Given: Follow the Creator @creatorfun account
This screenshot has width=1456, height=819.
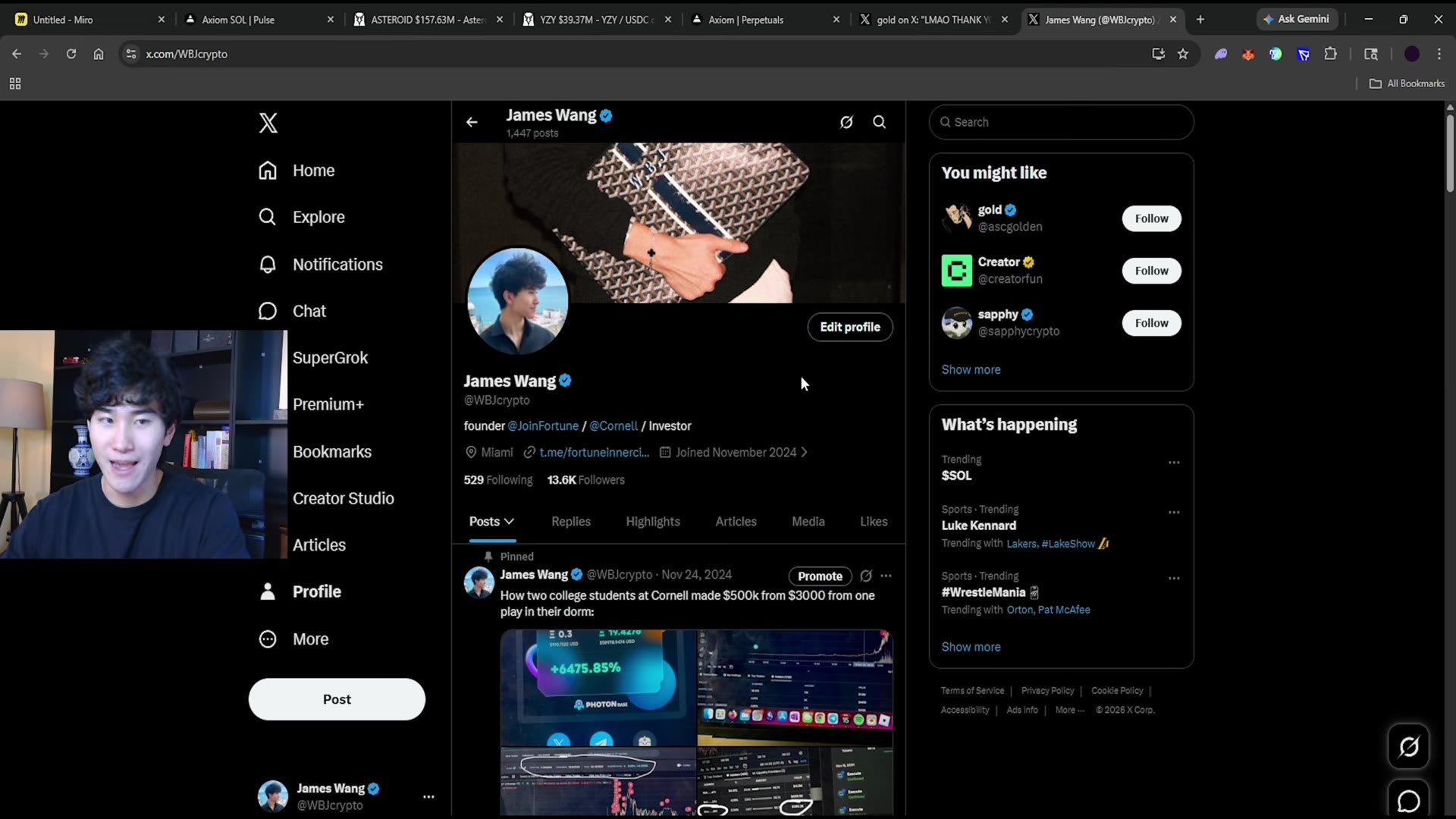Looking at the screenshot, I should pos(1151,271).
